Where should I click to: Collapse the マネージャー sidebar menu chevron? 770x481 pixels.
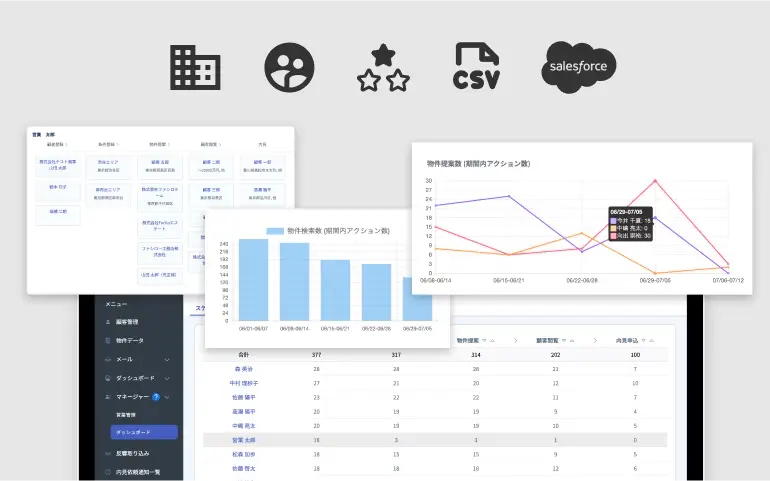pos(167,397)
